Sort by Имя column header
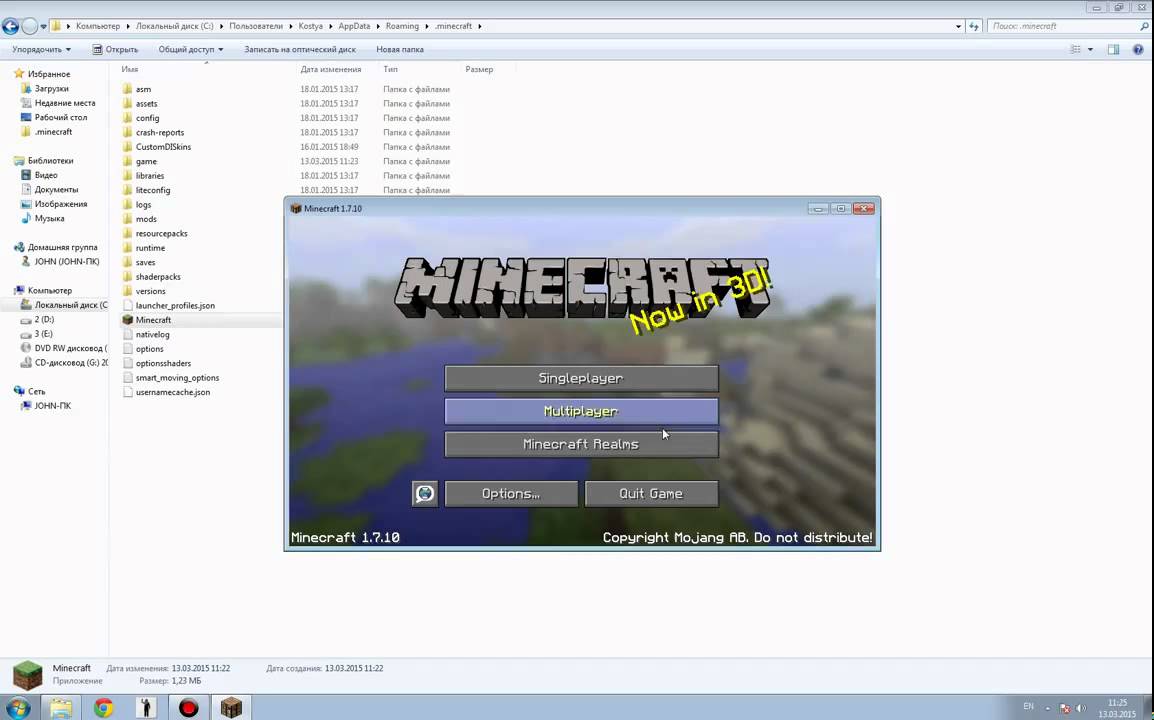The image size is (1154, 720). [x=130, y=69]
